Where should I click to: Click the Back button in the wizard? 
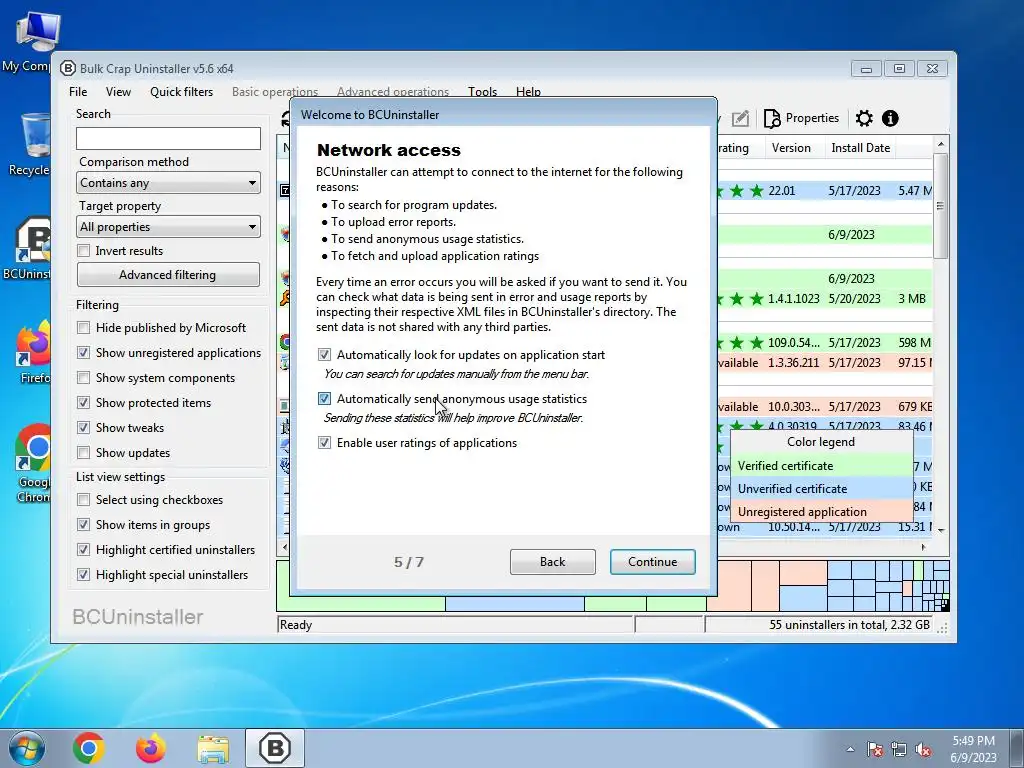(x=552, y=562)
